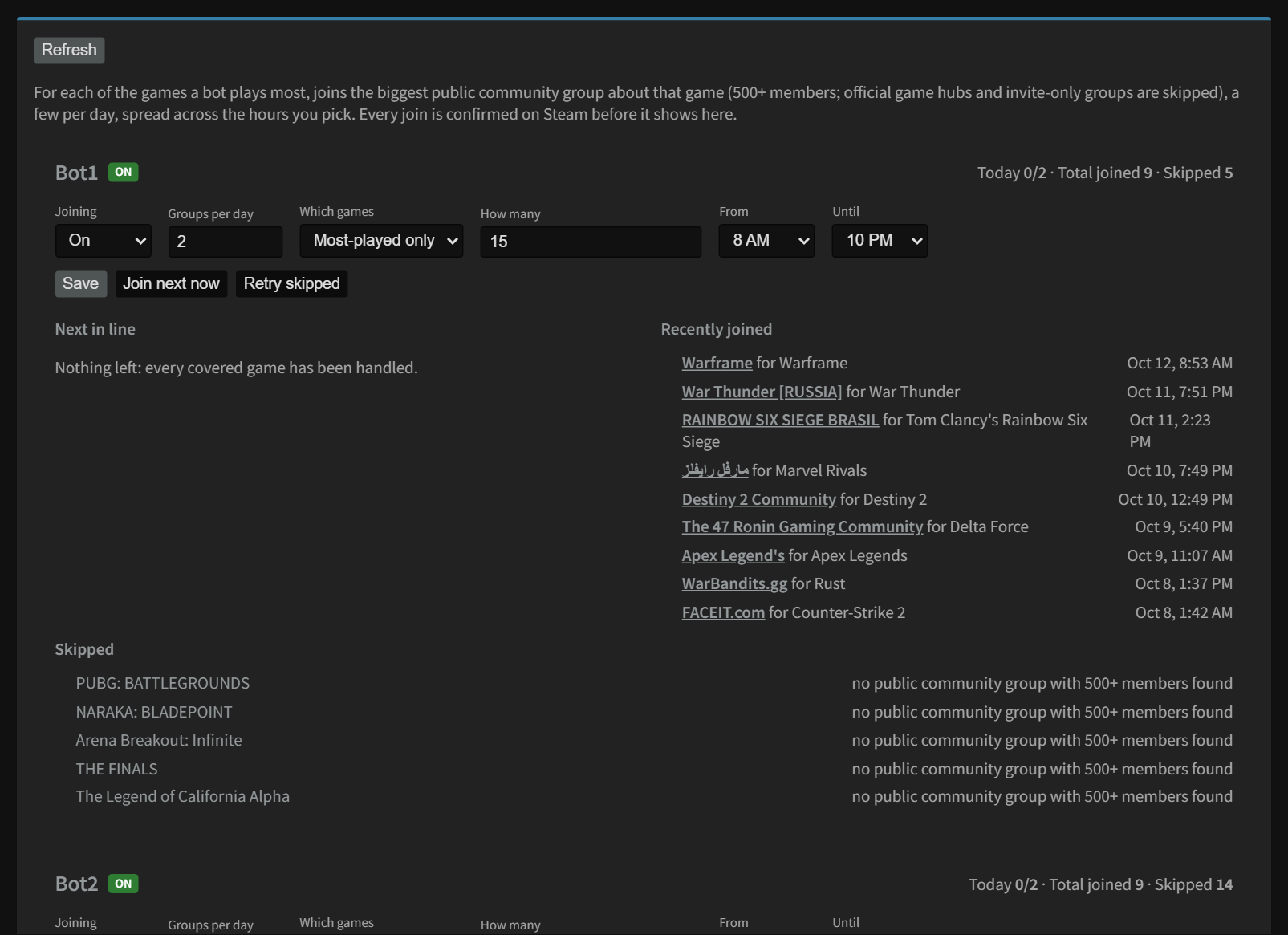The height and width of the screenshot is (935, 1288).
Task: Open RAINBOW SIX SIEGE BRASIL link
Action: tap(780, 420)
